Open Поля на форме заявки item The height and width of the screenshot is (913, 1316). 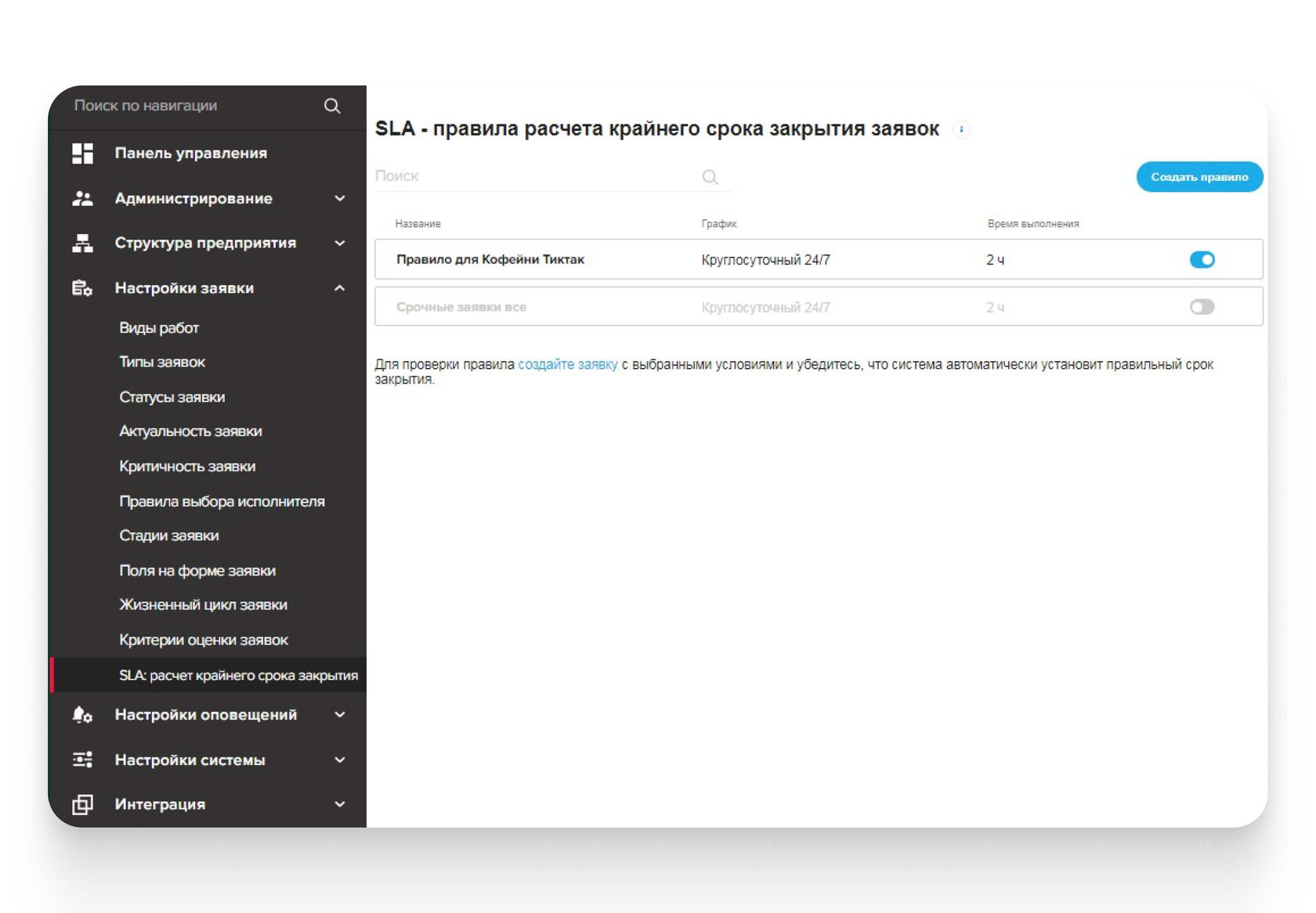tap(197, 571)
